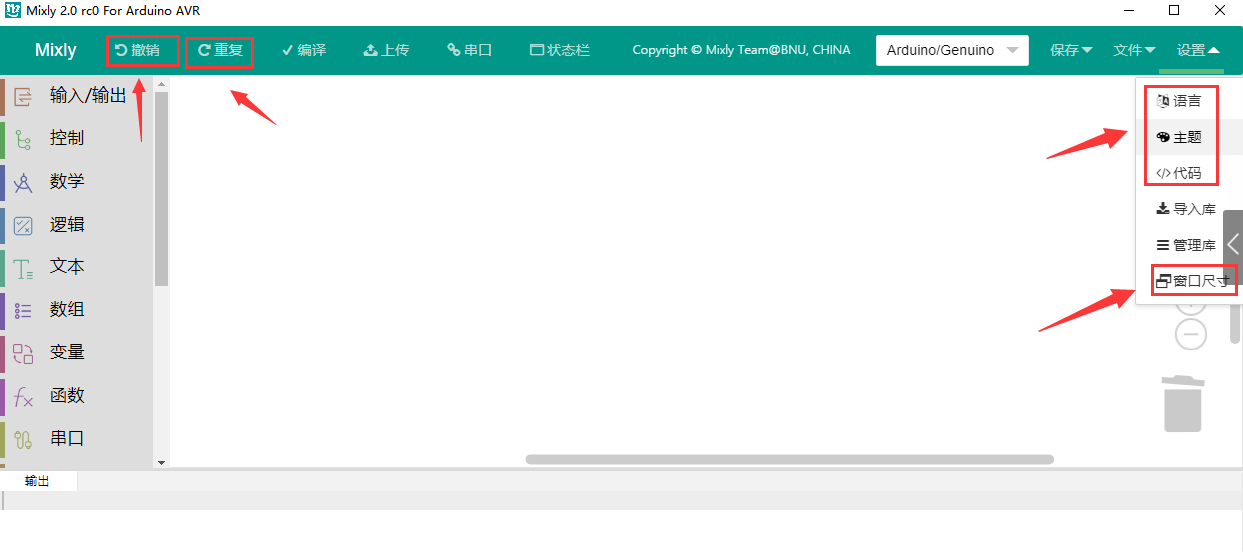Click the trash can icon on workspace
The height and width of the screenshot is (552, 1243).
1182,403
